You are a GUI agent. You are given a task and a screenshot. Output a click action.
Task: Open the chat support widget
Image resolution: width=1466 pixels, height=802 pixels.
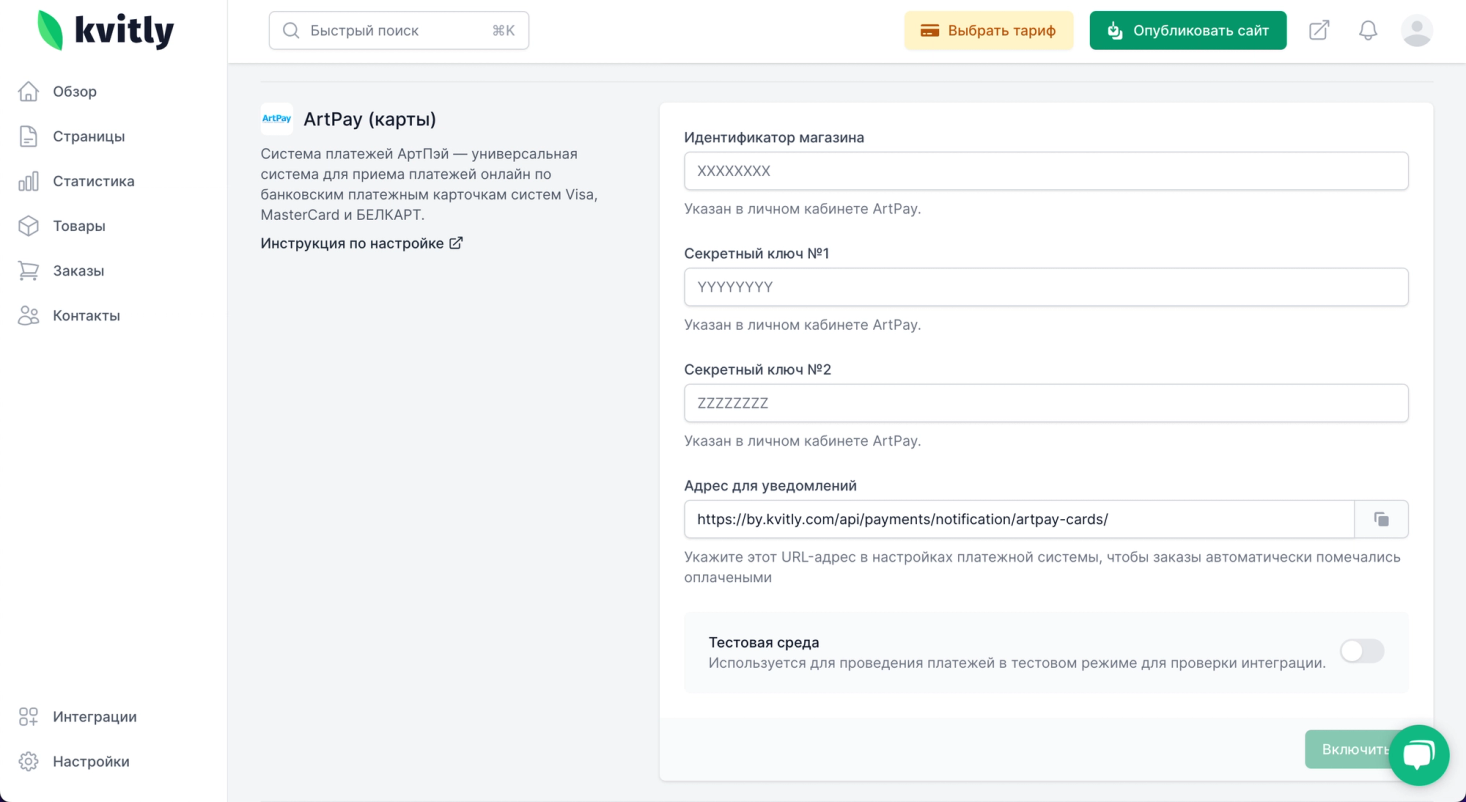[1419, 756]
